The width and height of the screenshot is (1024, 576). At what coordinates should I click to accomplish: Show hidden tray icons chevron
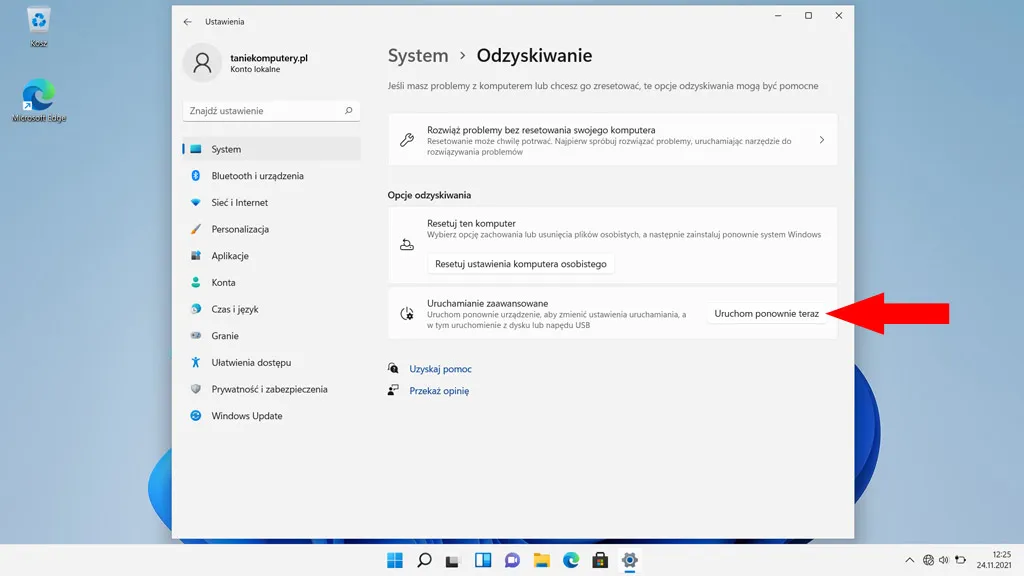(910, 560)
